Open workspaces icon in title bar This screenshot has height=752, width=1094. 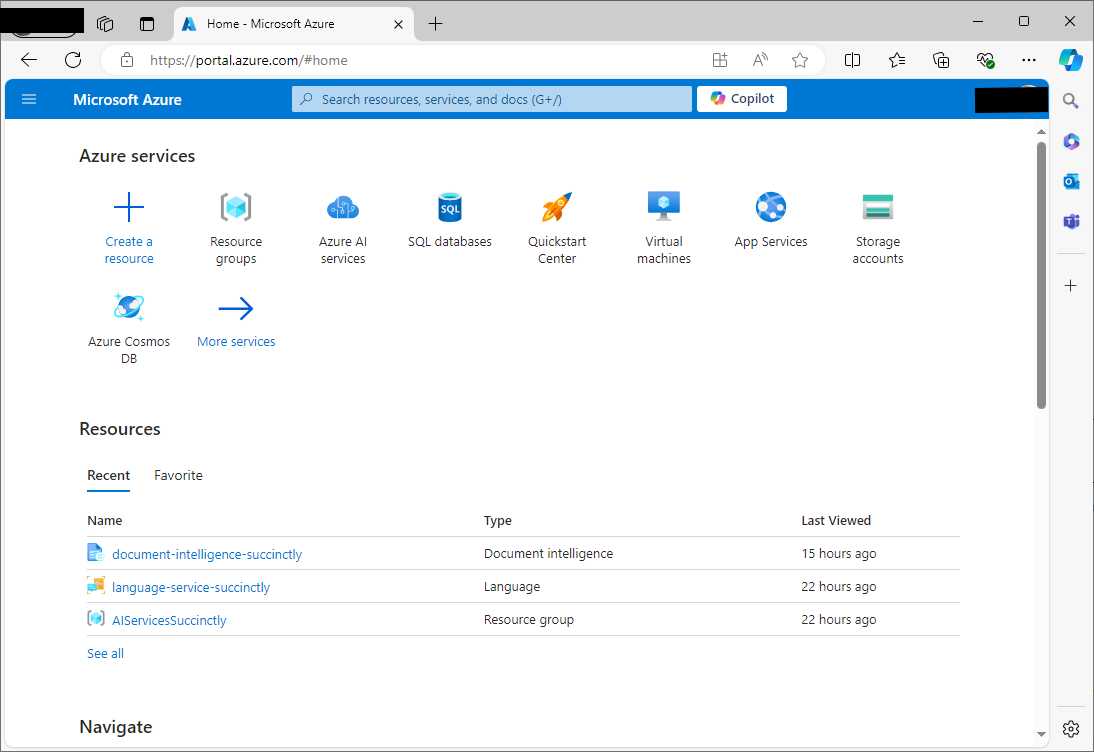pyautogui.click(x=105, y=24)
